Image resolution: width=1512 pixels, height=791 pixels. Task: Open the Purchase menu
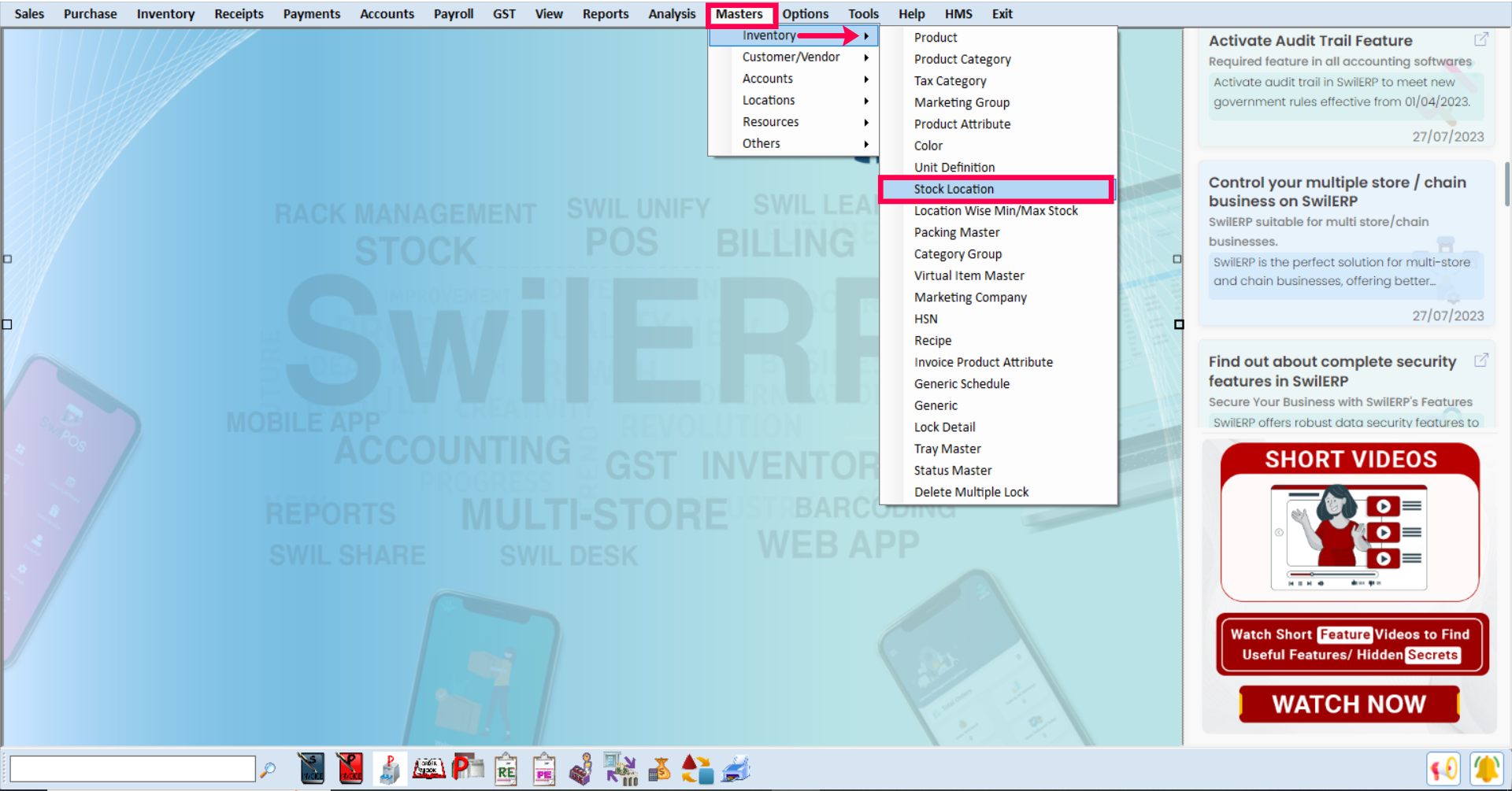coord(90,14)
